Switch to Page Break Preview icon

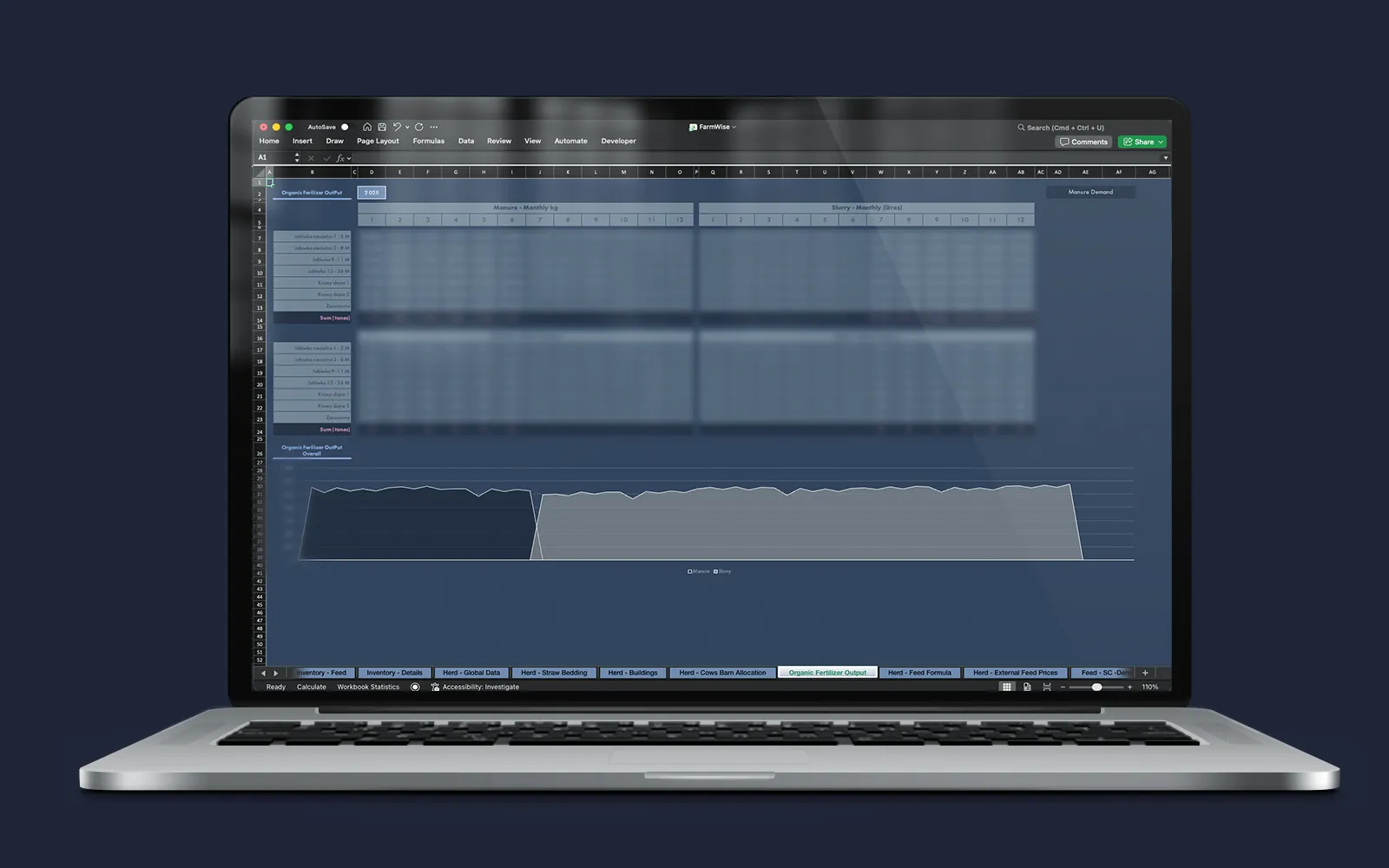pos(1047,687)
